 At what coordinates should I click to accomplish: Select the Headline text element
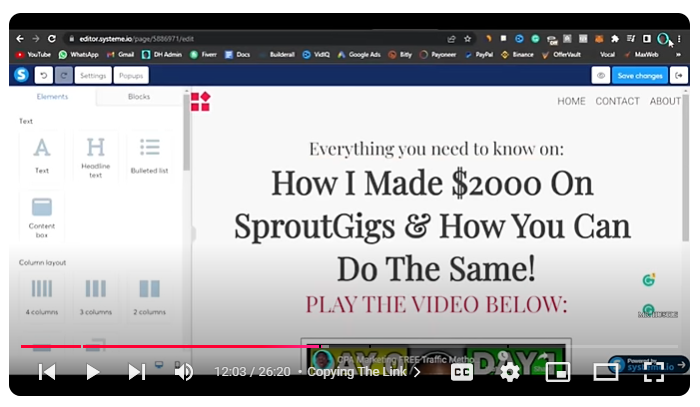[96, 156]
